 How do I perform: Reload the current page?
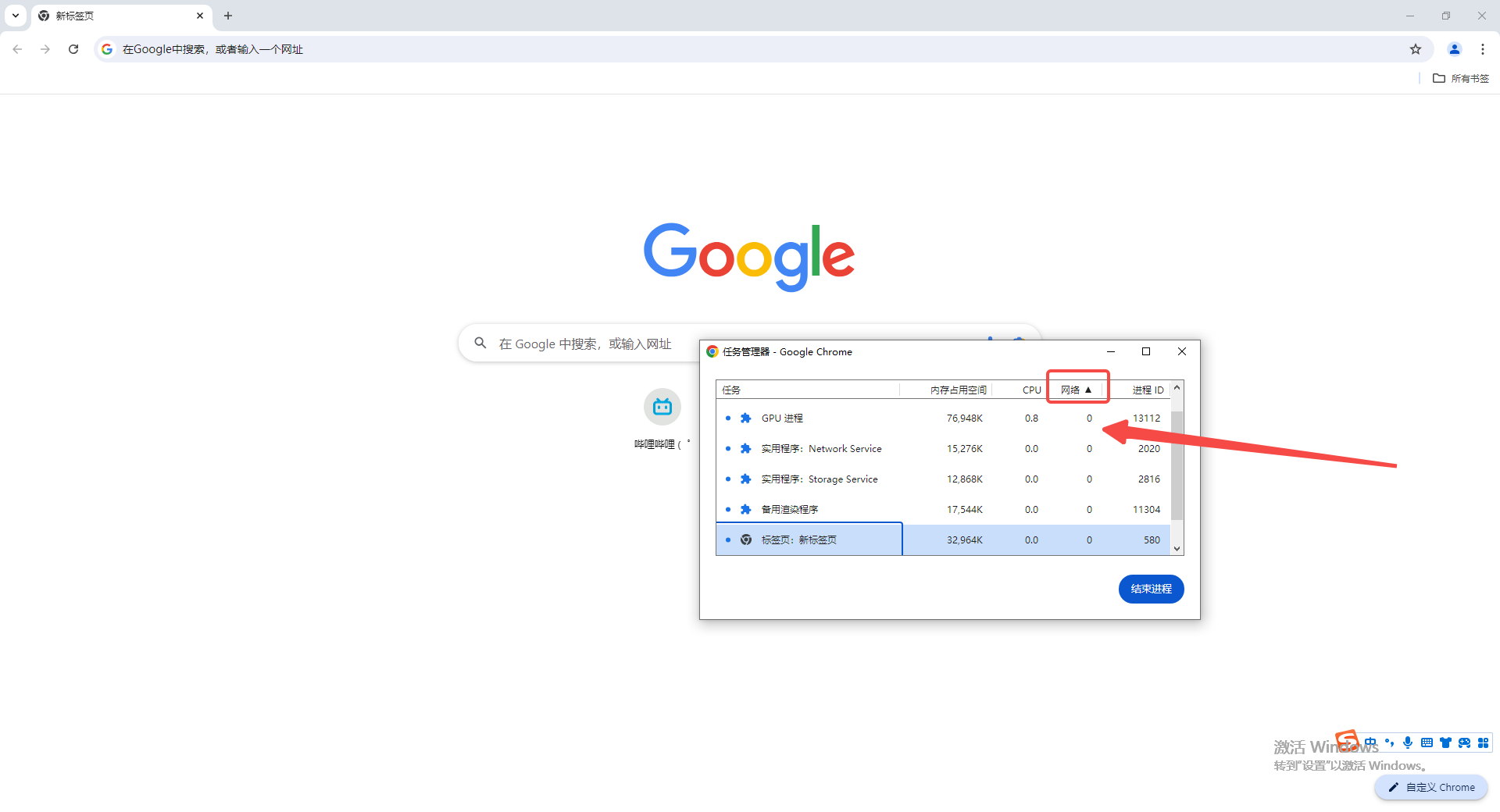(x=73, y=49)
